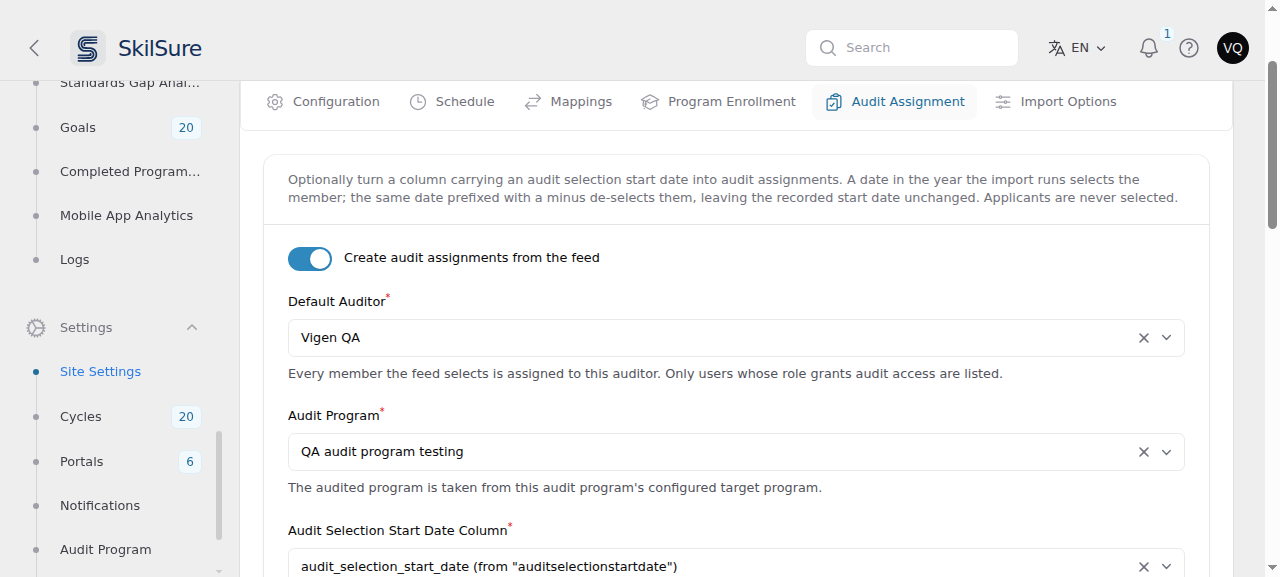The image size is (1280, 577).
Task: Click the Schedule clock icon
Action: (x=418, y=102)
